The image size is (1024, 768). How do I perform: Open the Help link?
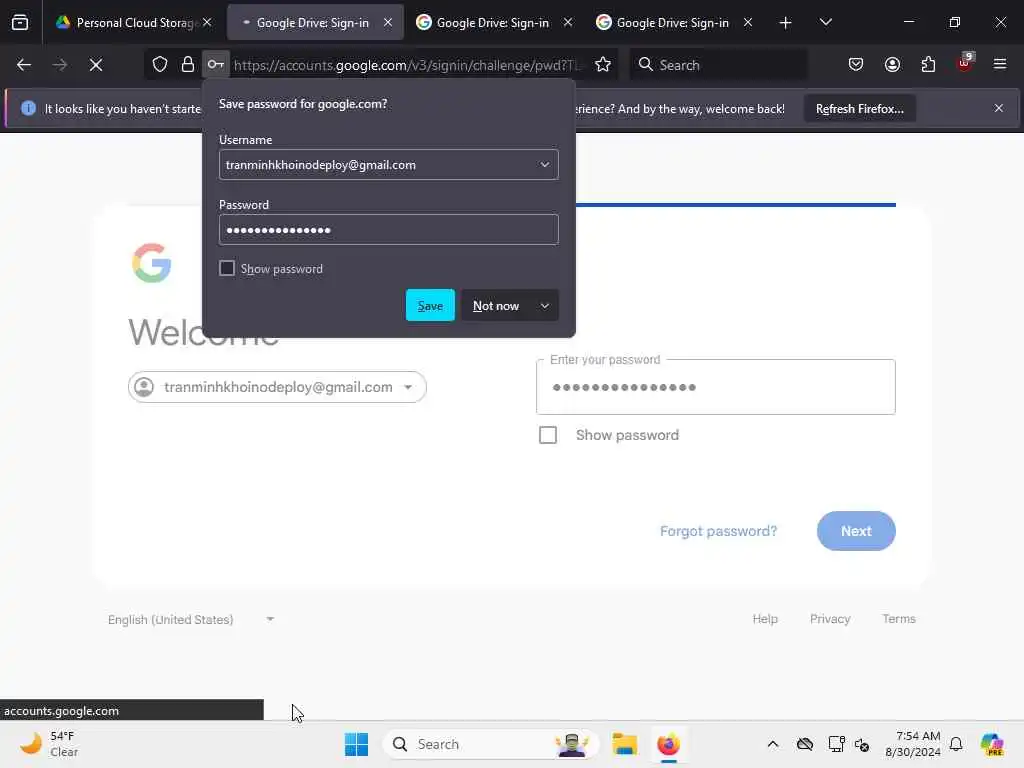click(765, 618)
